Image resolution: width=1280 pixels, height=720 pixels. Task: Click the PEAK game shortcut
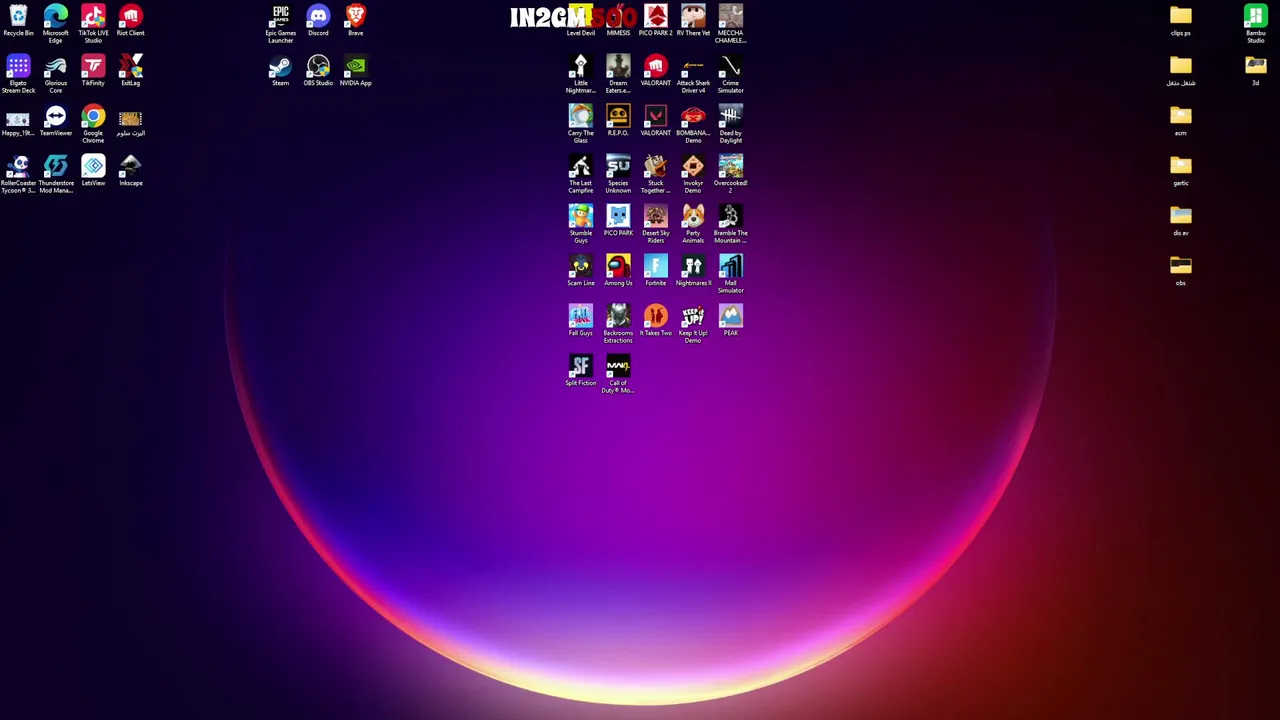click(731, 316)
